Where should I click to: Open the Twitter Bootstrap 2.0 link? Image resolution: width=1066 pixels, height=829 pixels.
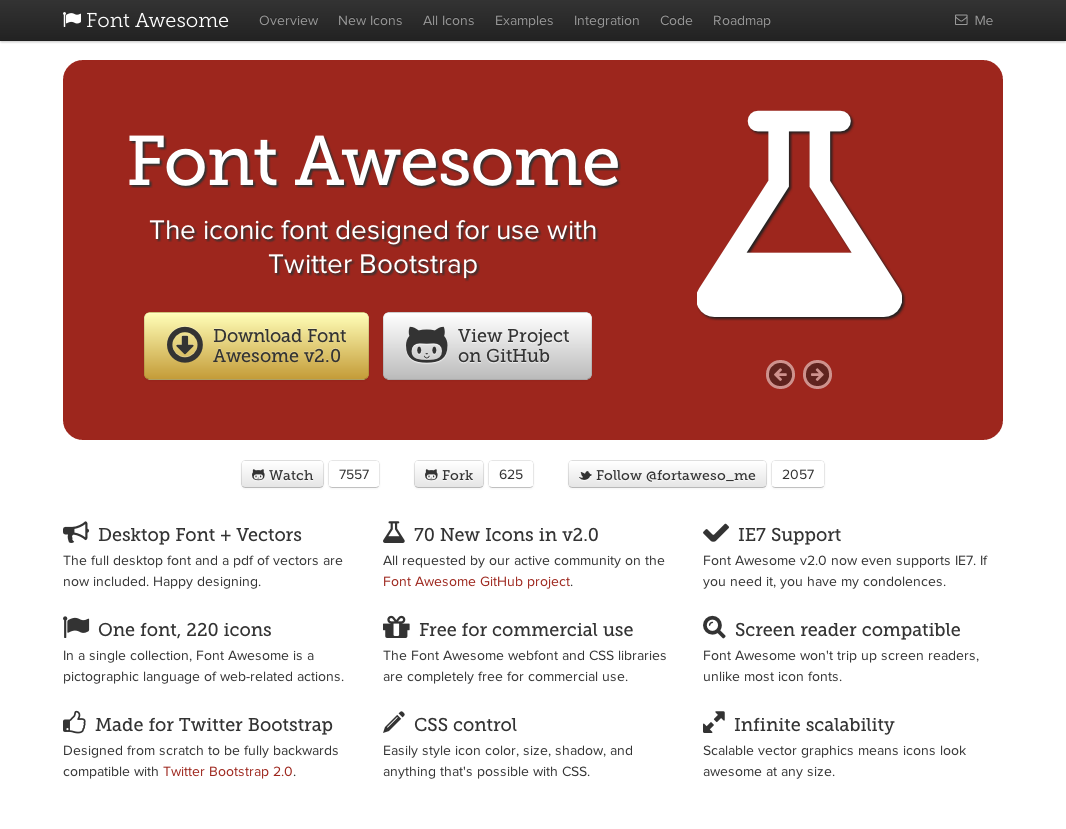(228, 771)
